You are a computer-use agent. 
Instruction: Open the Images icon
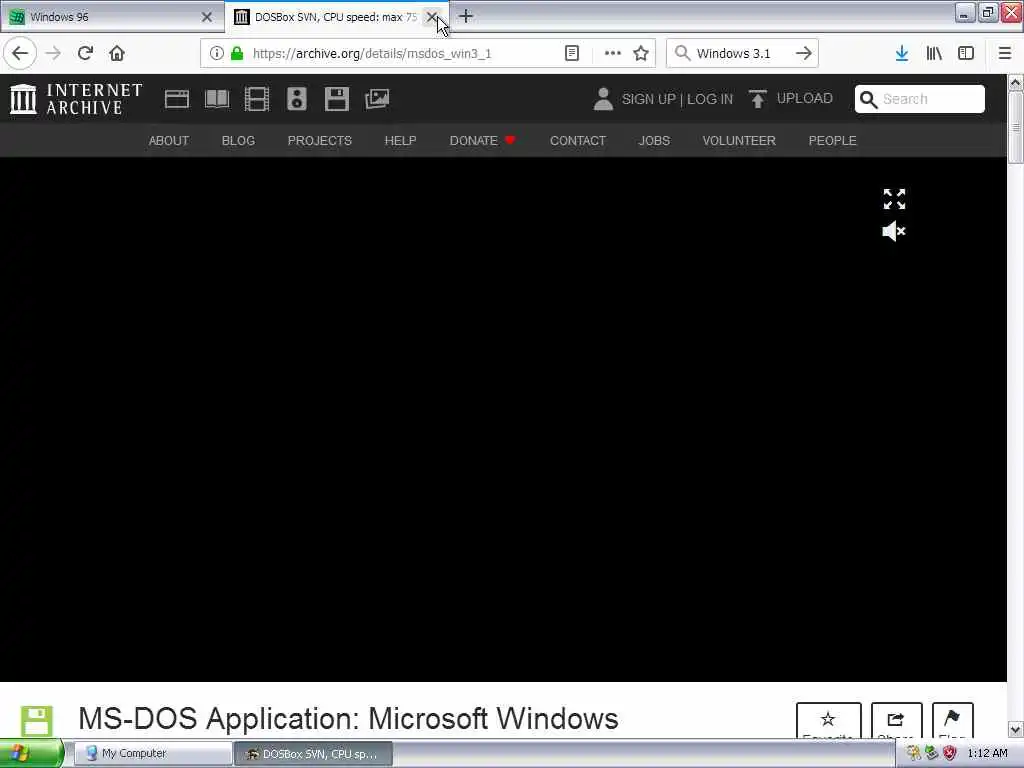[x=377, y=99]
